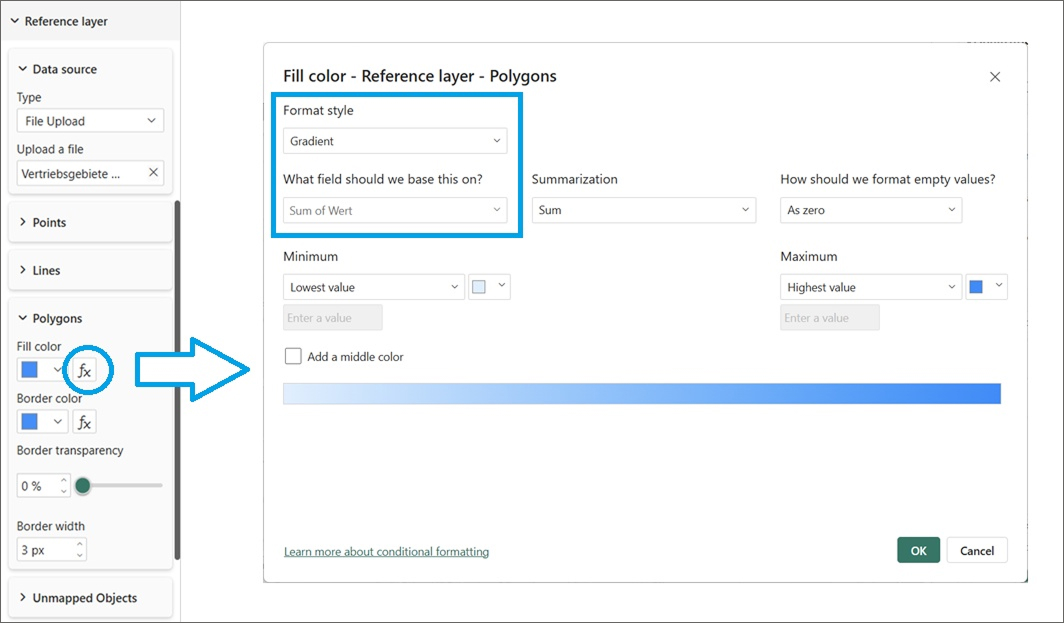This screenshot has width=1064, height=623.
Task: Open conditional formatting fx for Border color
Action: coord(84,421)
